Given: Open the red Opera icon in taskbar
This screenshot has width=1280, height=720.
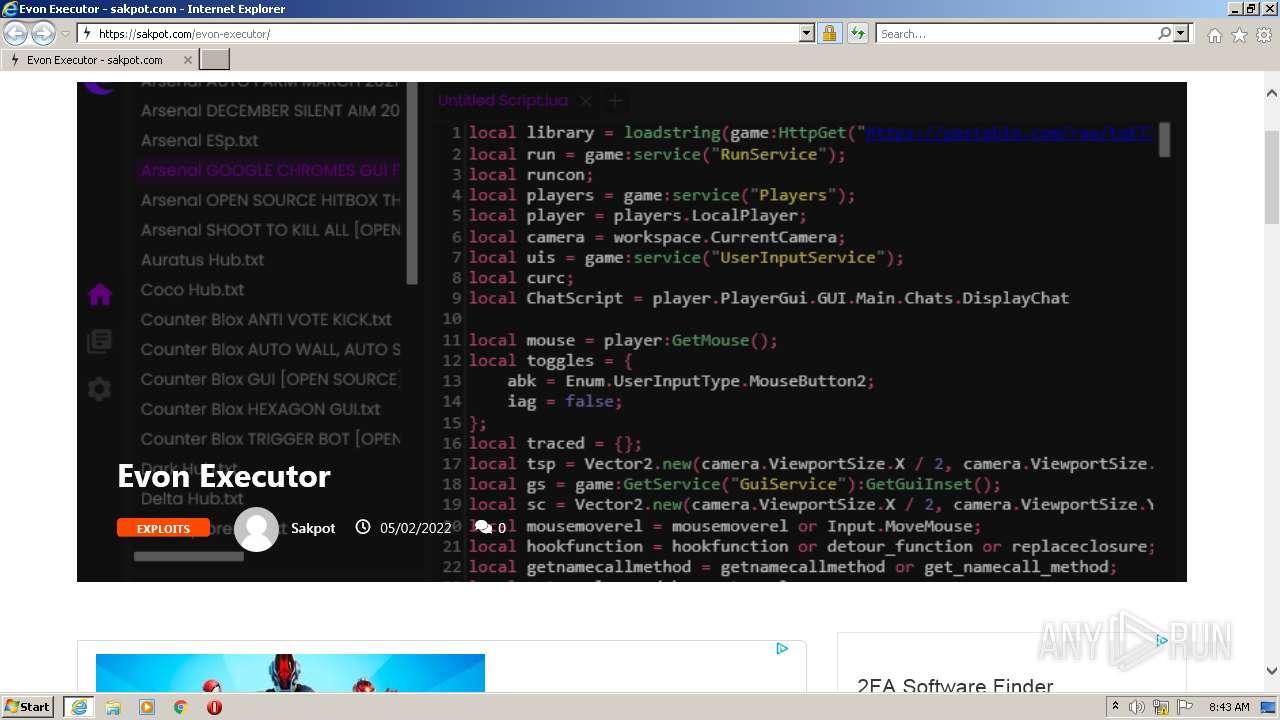Looking at the screenshot, I should (x=215, y=707).
